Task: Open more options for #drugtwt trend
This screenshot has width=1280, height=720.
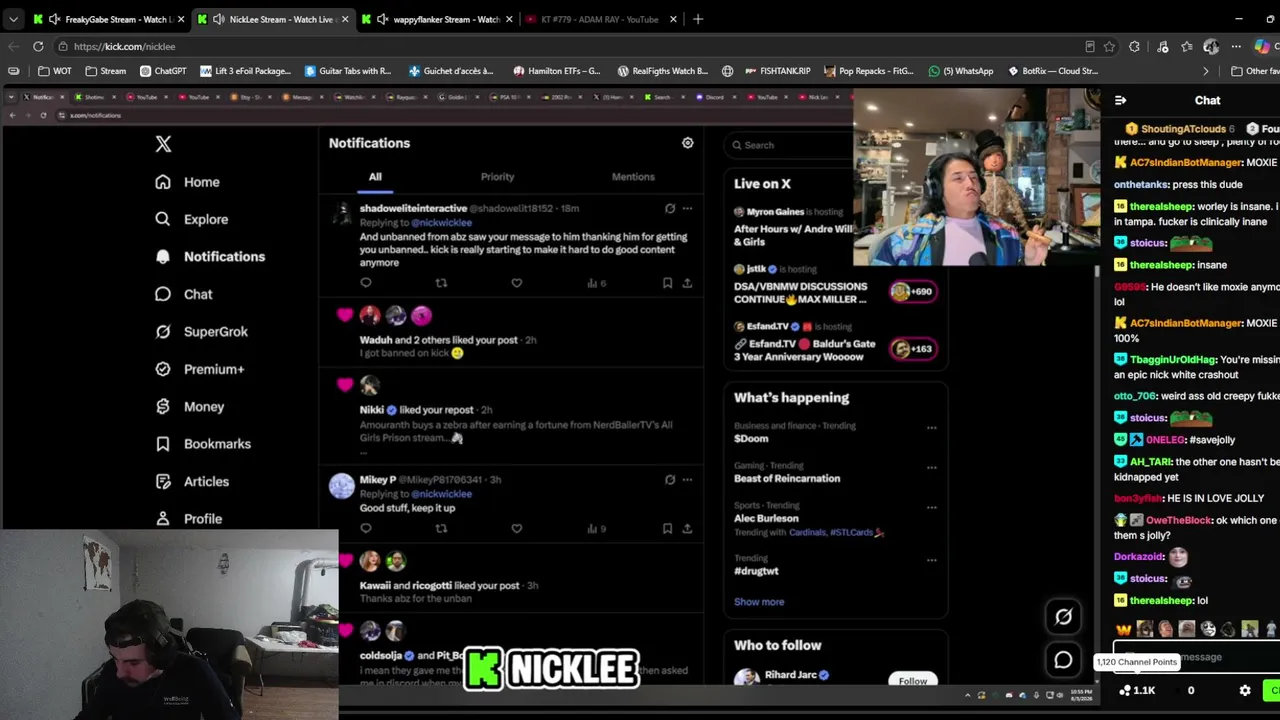Action: (x=931, y=559)
